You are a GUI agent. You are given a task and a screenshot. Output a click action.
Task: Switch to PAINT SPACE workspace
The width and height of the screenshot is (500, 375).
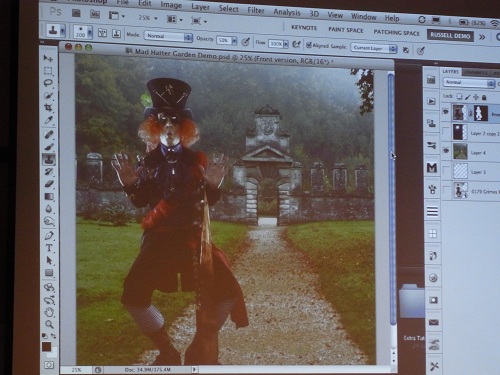[346, 30]
